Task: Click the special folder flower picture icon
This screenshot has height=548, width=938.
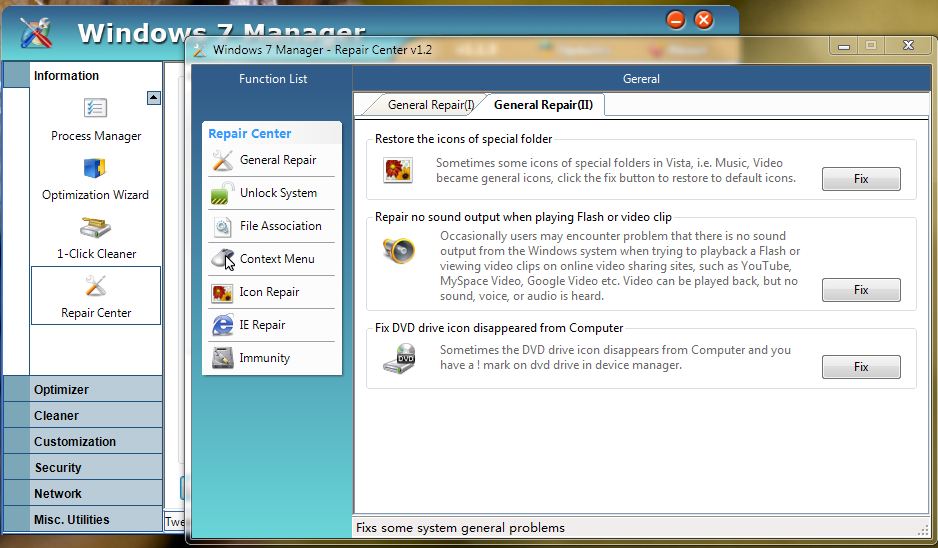Action: pyautogui.click(x=398, y=171)
